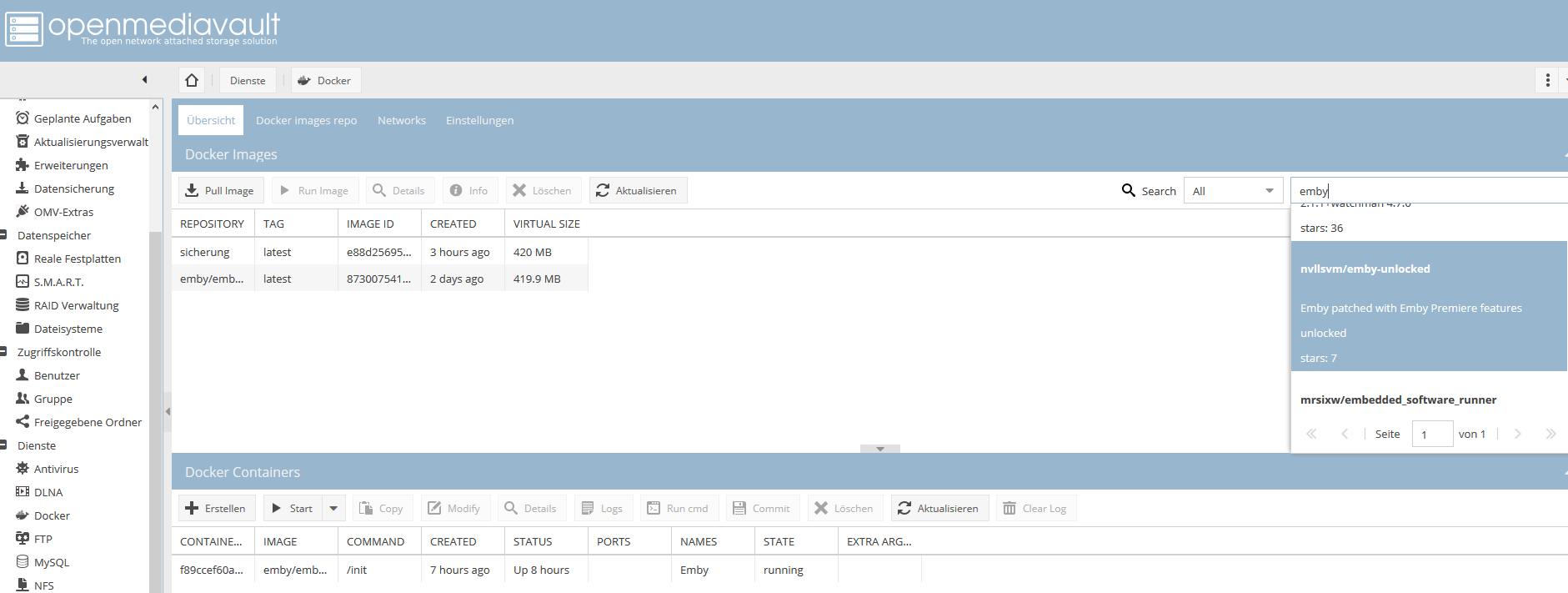Click the Clear Log button

click(1036, 508)
